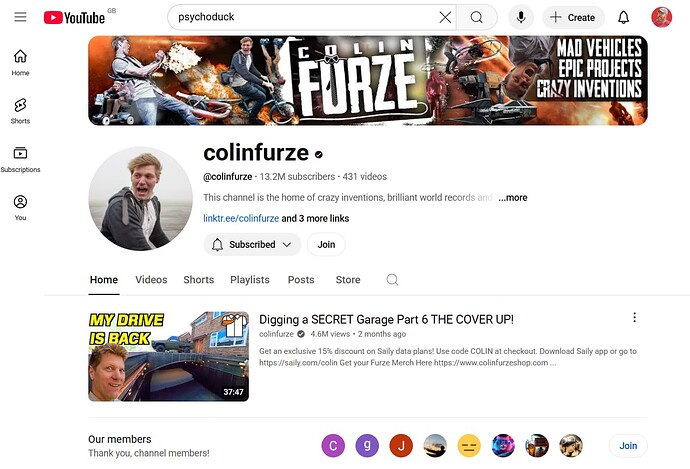Open Subscriptions in sidebar

click(x=20, y=159)
